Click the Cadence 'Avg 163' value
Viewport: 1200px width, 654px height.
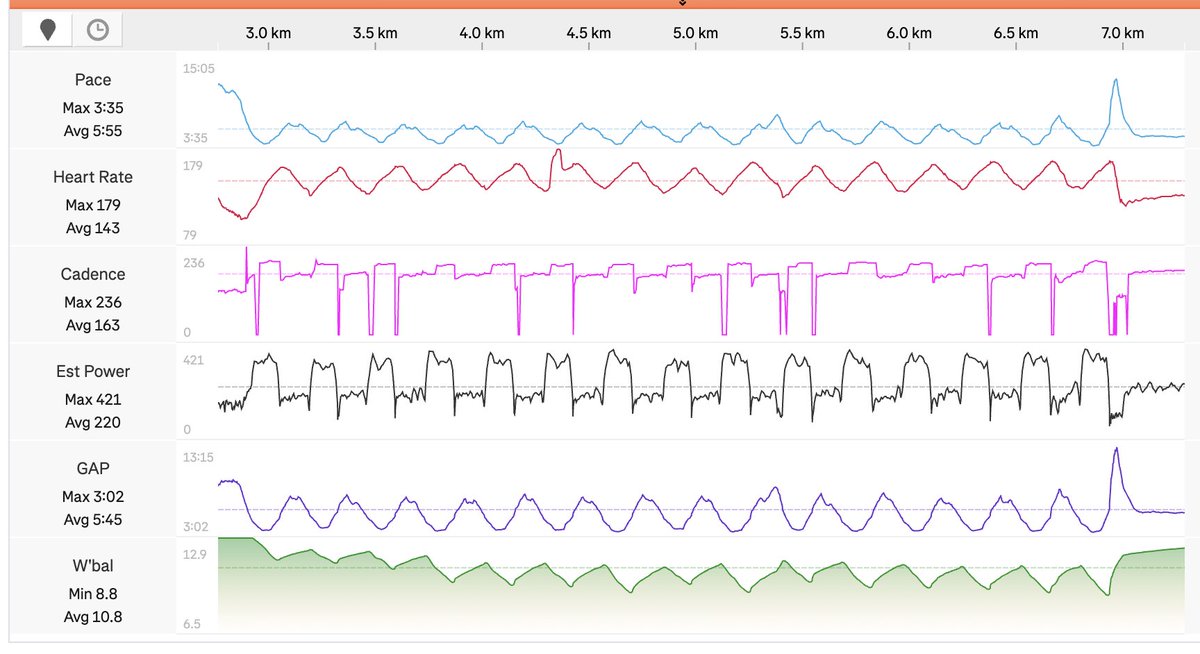pyautogui.click(x=93, y=325)
